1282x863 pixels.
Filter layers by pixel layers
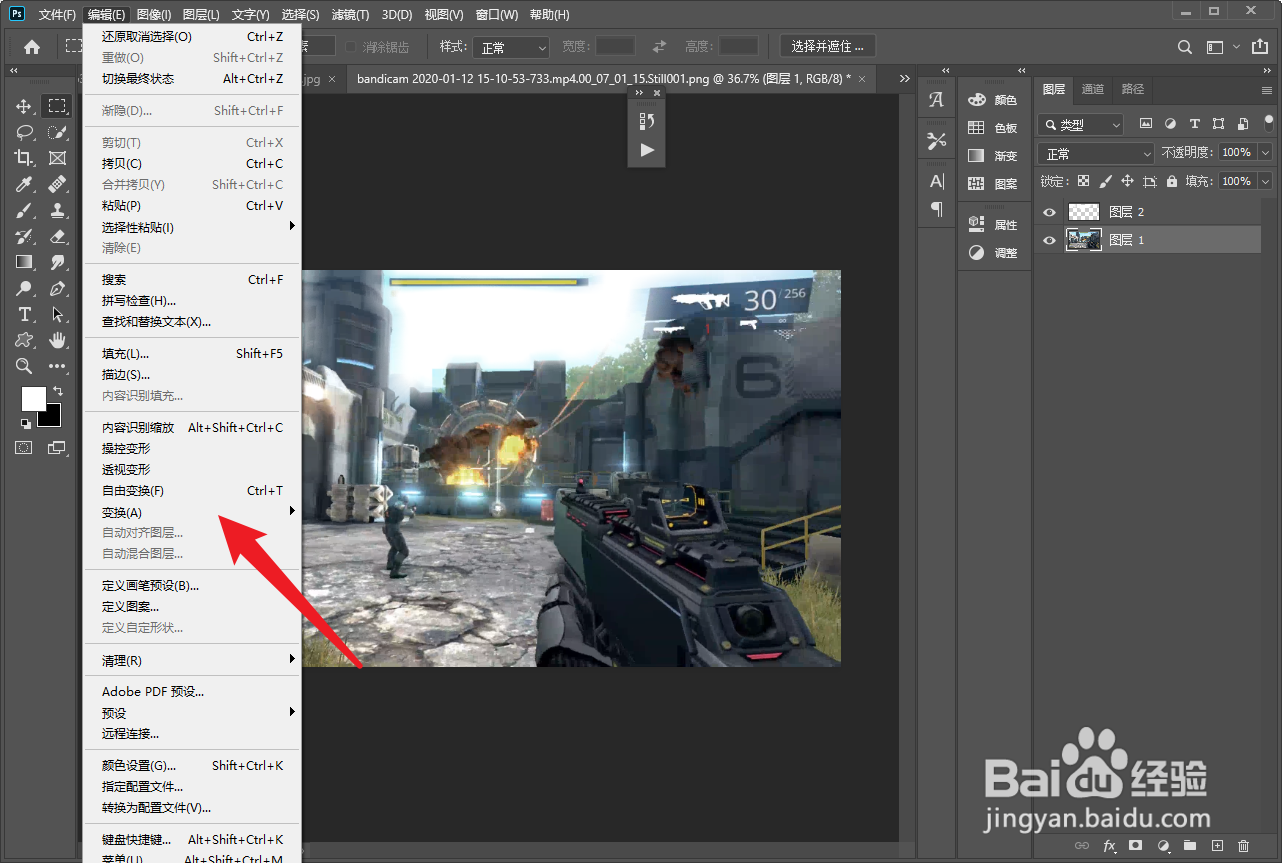point(1146,124)
